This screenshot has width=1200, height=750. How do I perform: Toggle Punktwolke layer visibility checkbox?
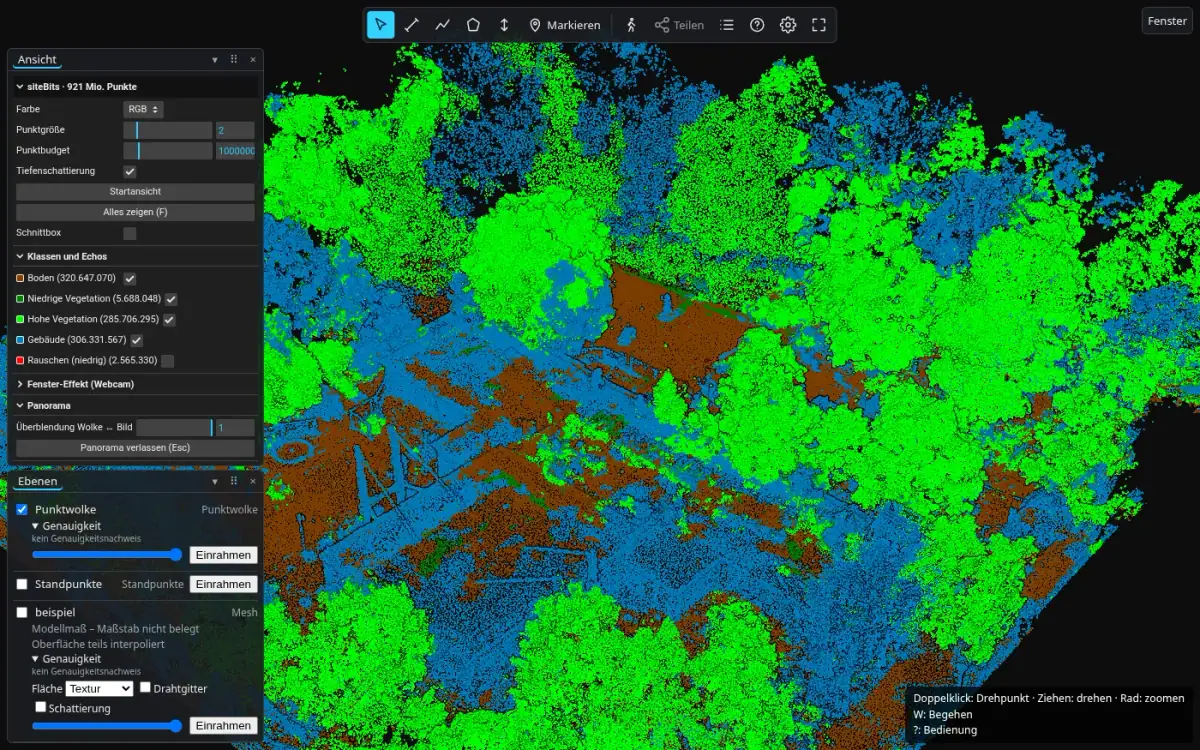(x=22, y=509)
